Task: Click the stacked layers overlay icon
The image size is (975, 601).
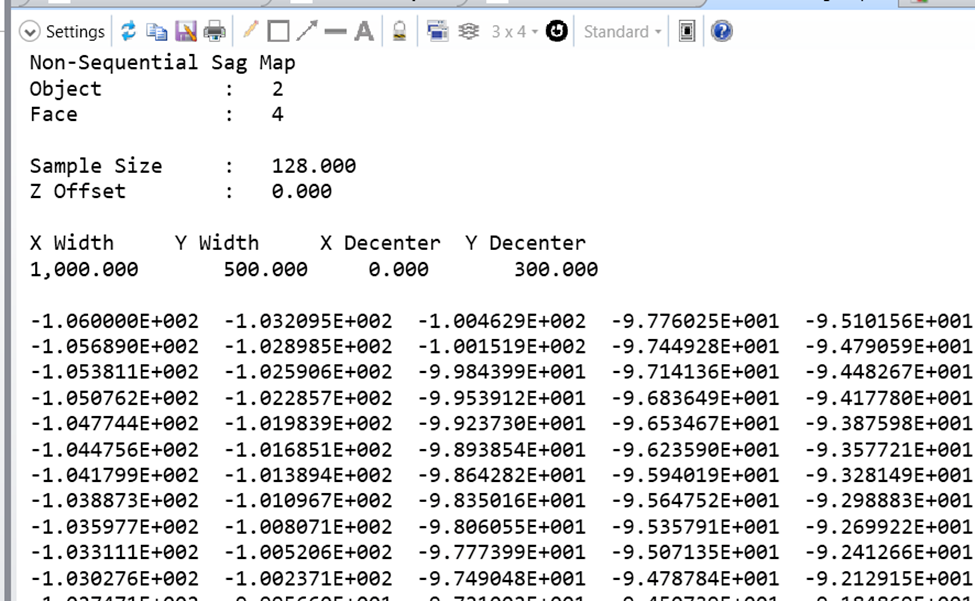Action: 468,31
